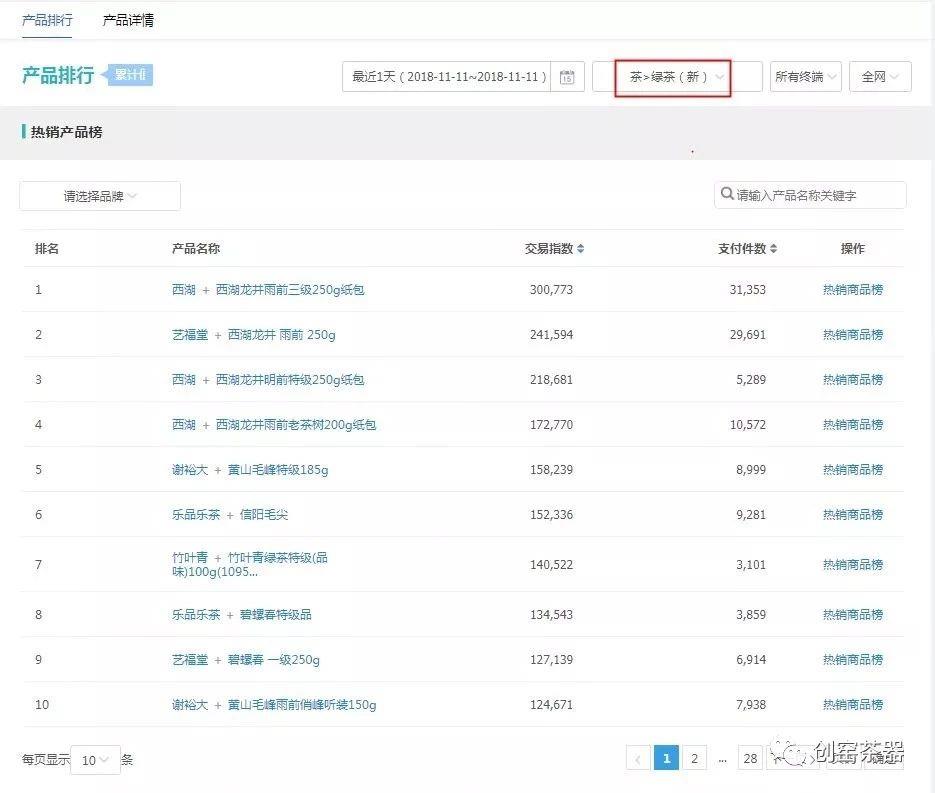
Task: Click payment count 31,353
Action: click(x=748, y=290)
